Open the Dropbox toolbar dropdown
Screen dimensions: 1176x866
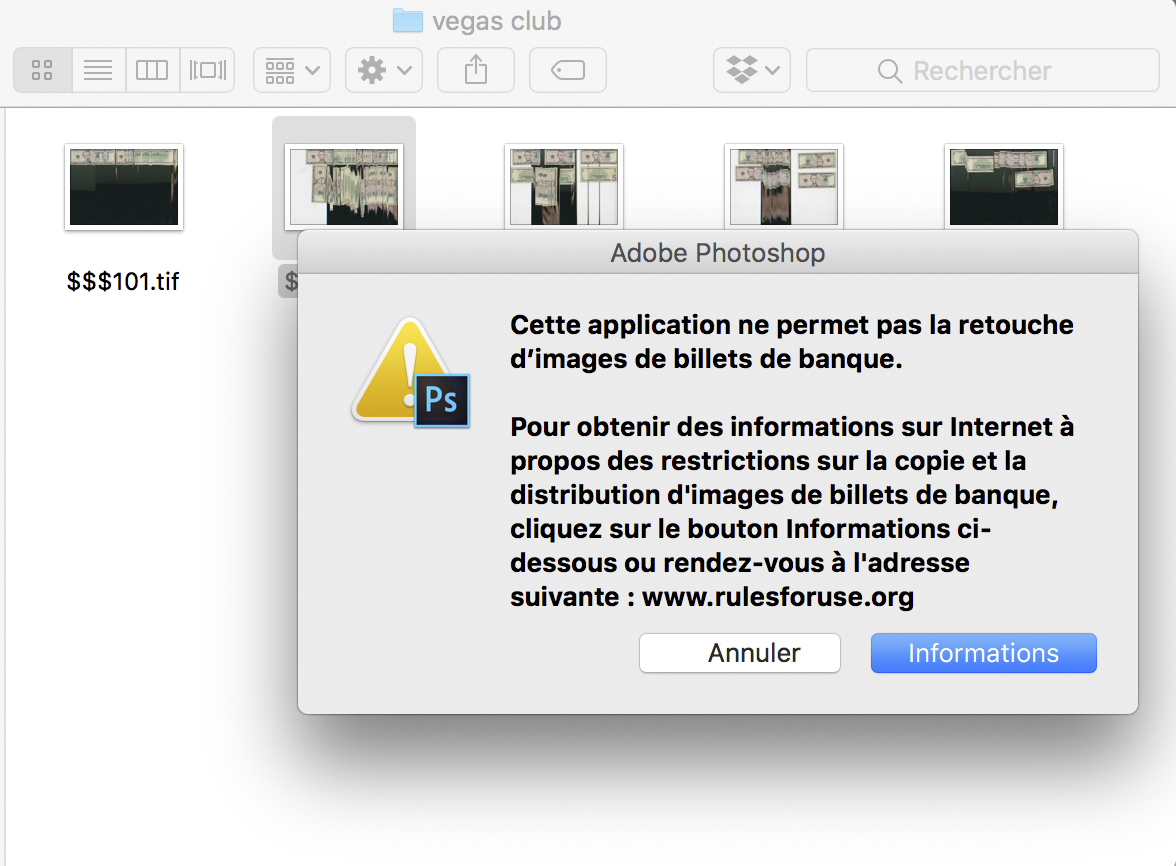752,70
